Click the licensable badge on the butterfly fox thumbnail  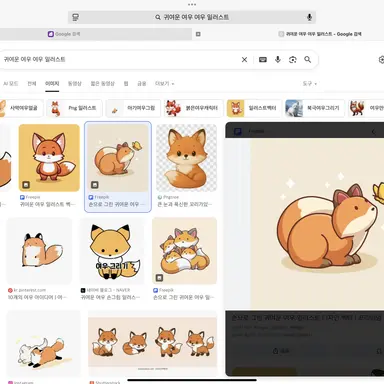coord(95,184)
